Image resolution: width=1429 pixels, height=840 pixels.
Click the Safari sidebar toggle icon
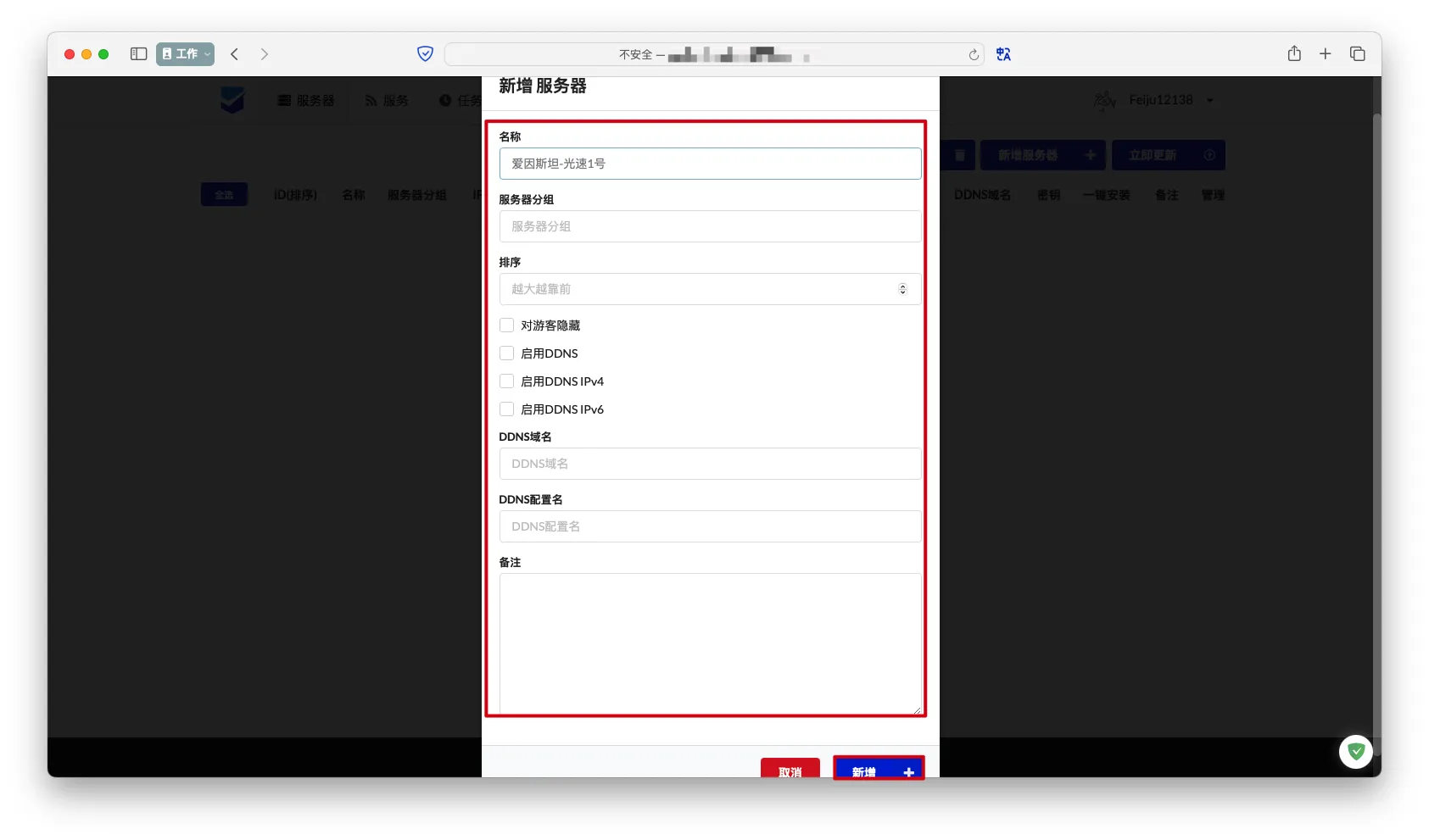(x=138, y=54)
